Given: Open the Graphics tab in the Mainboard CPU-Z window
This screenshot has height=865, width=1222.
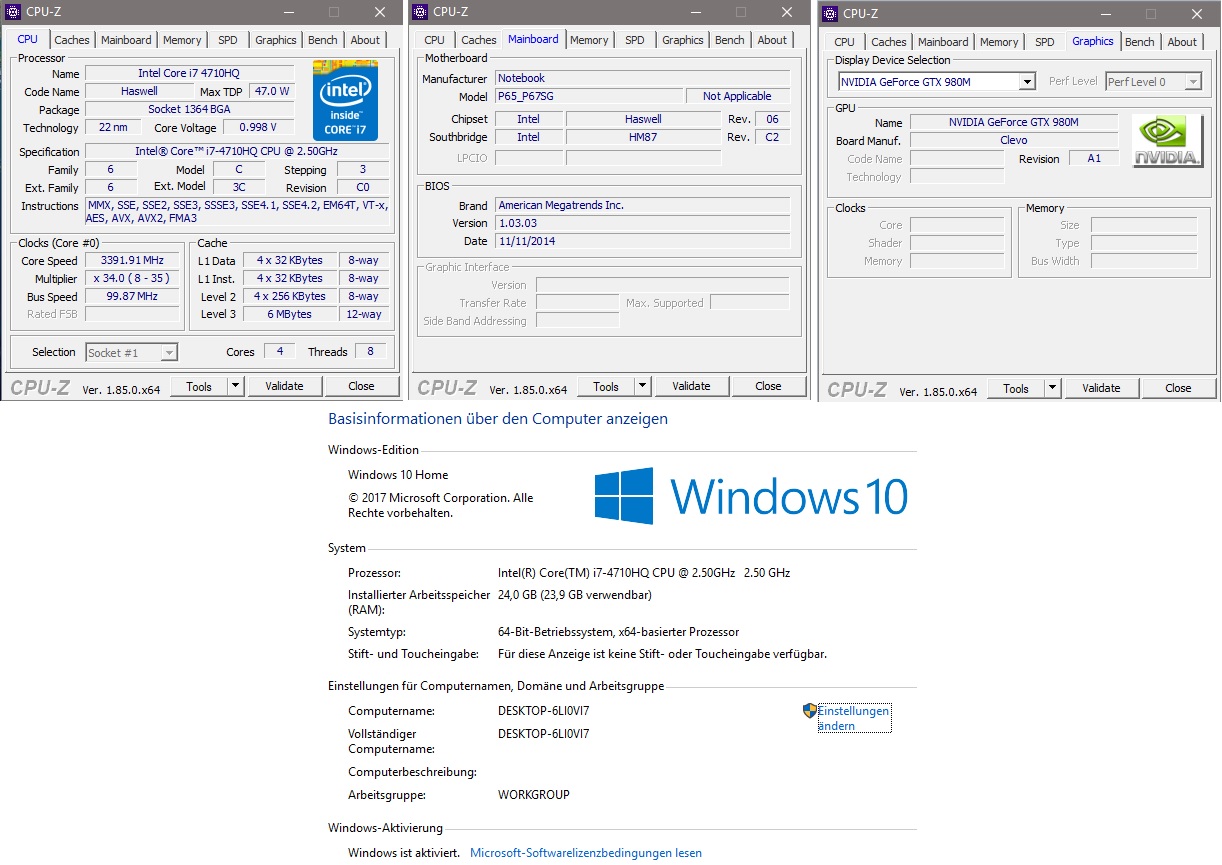Looking at the screenshot, I should [683, 40].
